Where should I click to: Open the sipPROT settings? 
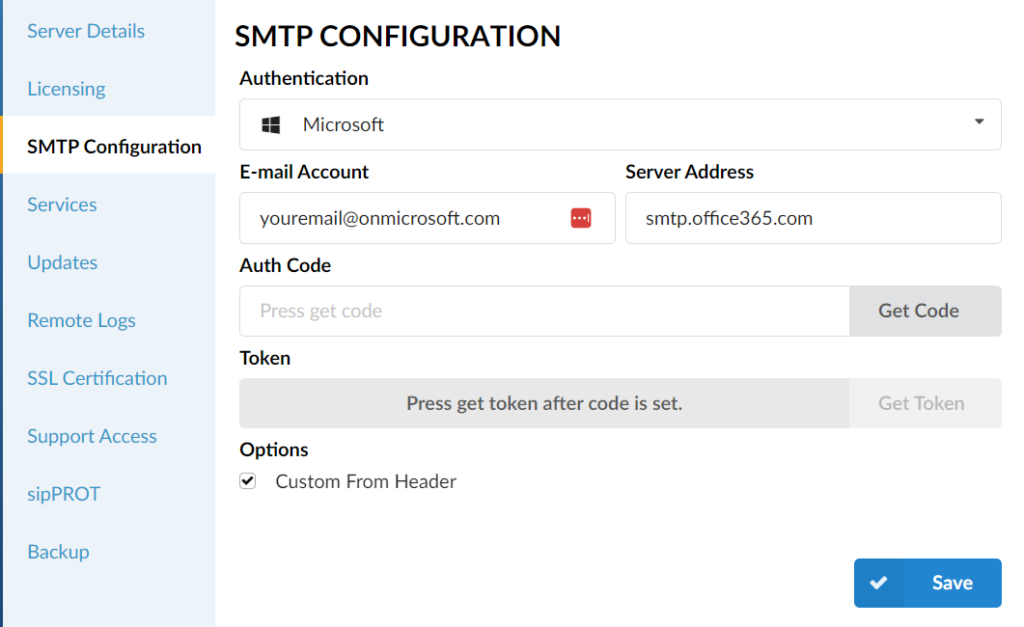tap(64, 494)
